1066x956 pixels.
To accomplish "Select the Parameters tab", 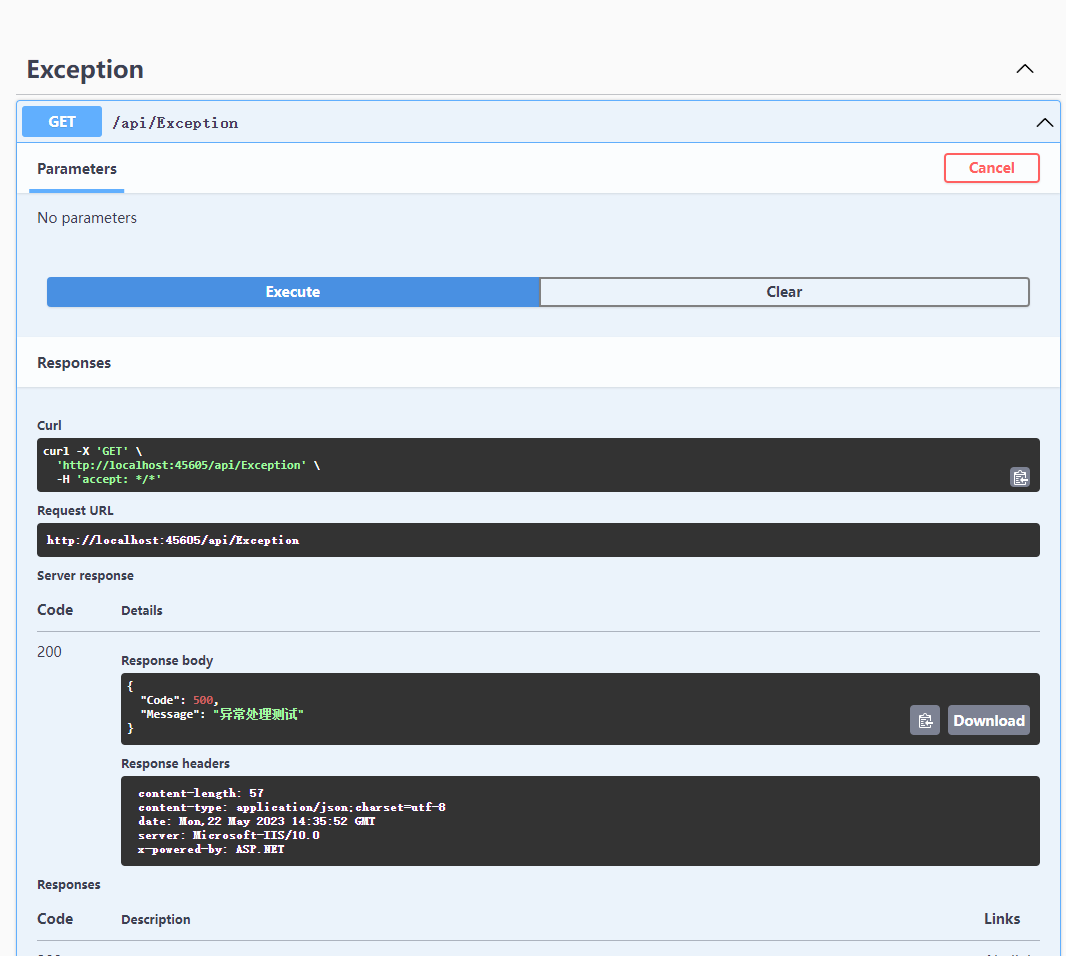I will click(77, 169).
